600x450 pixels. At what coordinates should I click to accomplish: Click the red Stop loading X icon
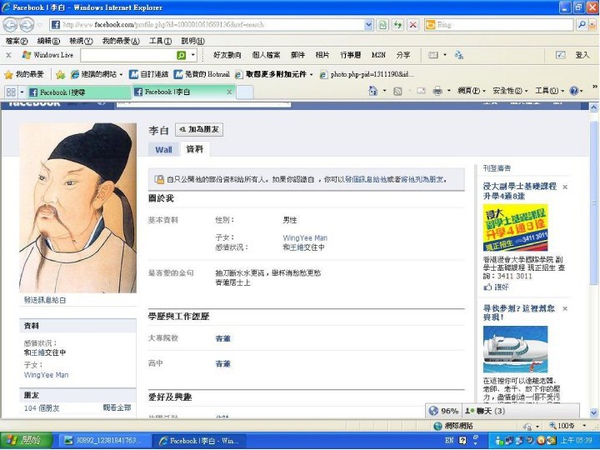click(413, 25)
